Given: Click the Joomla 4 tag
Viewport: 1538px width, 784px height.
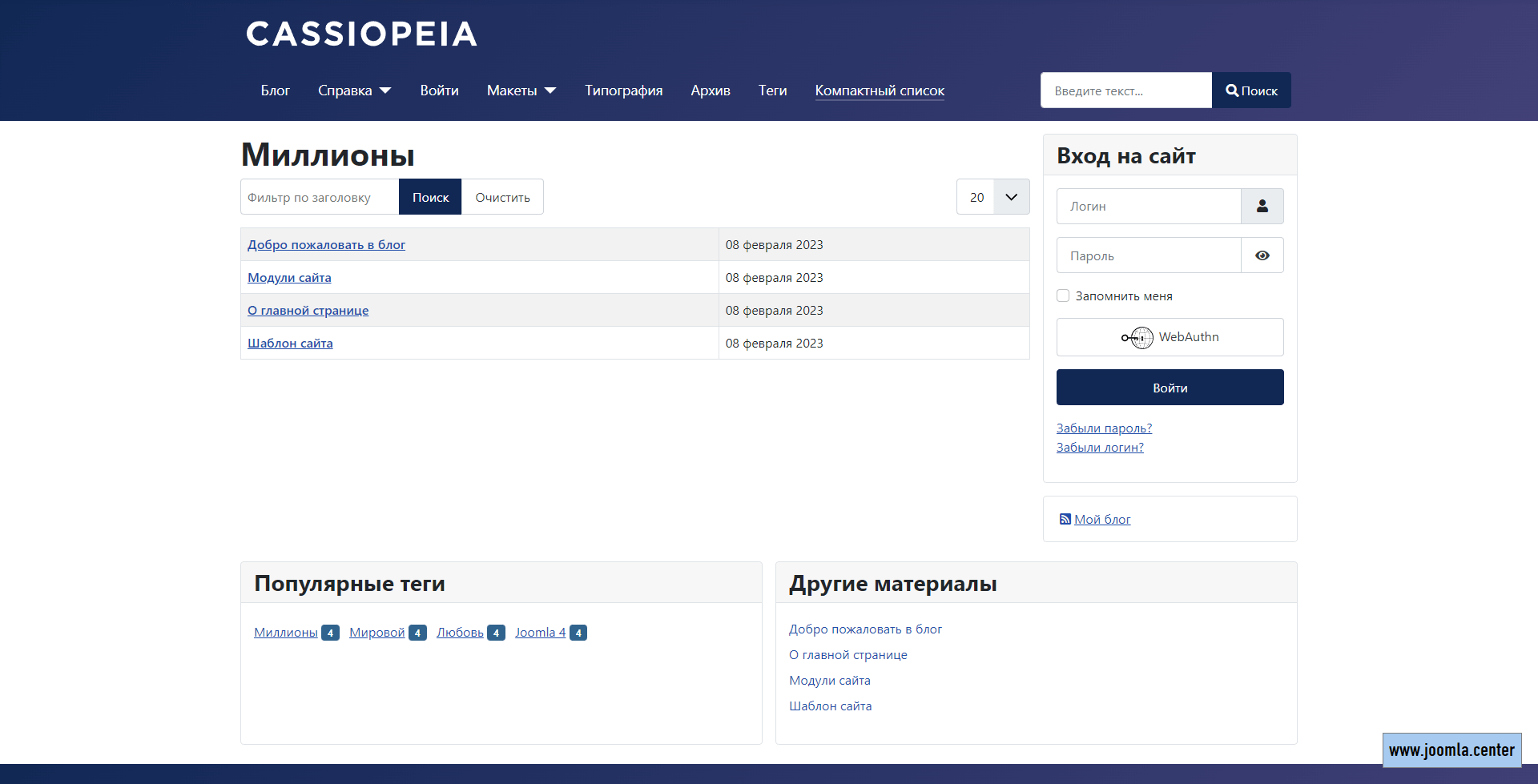Looking at the screenshot, I should [540, 632].
